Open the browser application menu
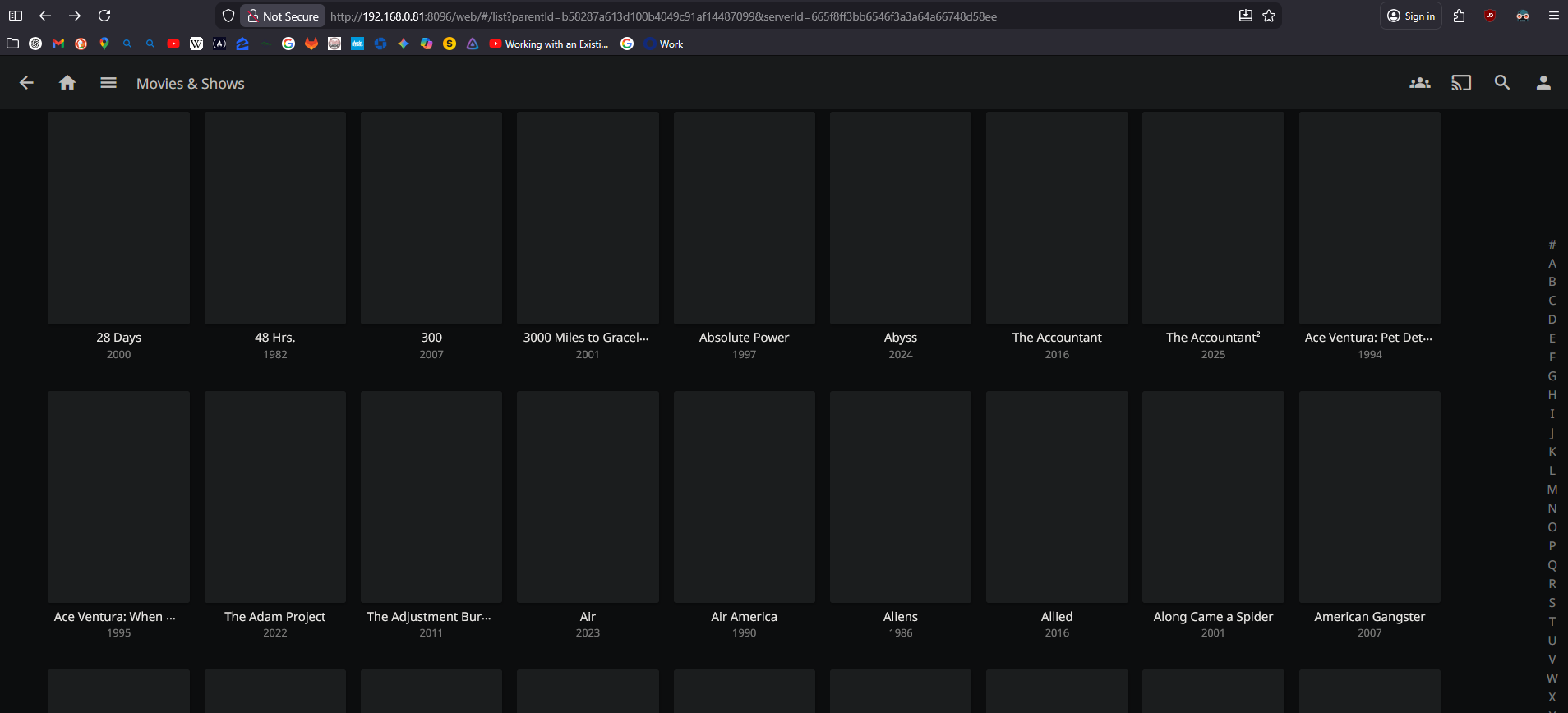The image size is (1568, 713). pyautogui.click(x=1553, y=16)
